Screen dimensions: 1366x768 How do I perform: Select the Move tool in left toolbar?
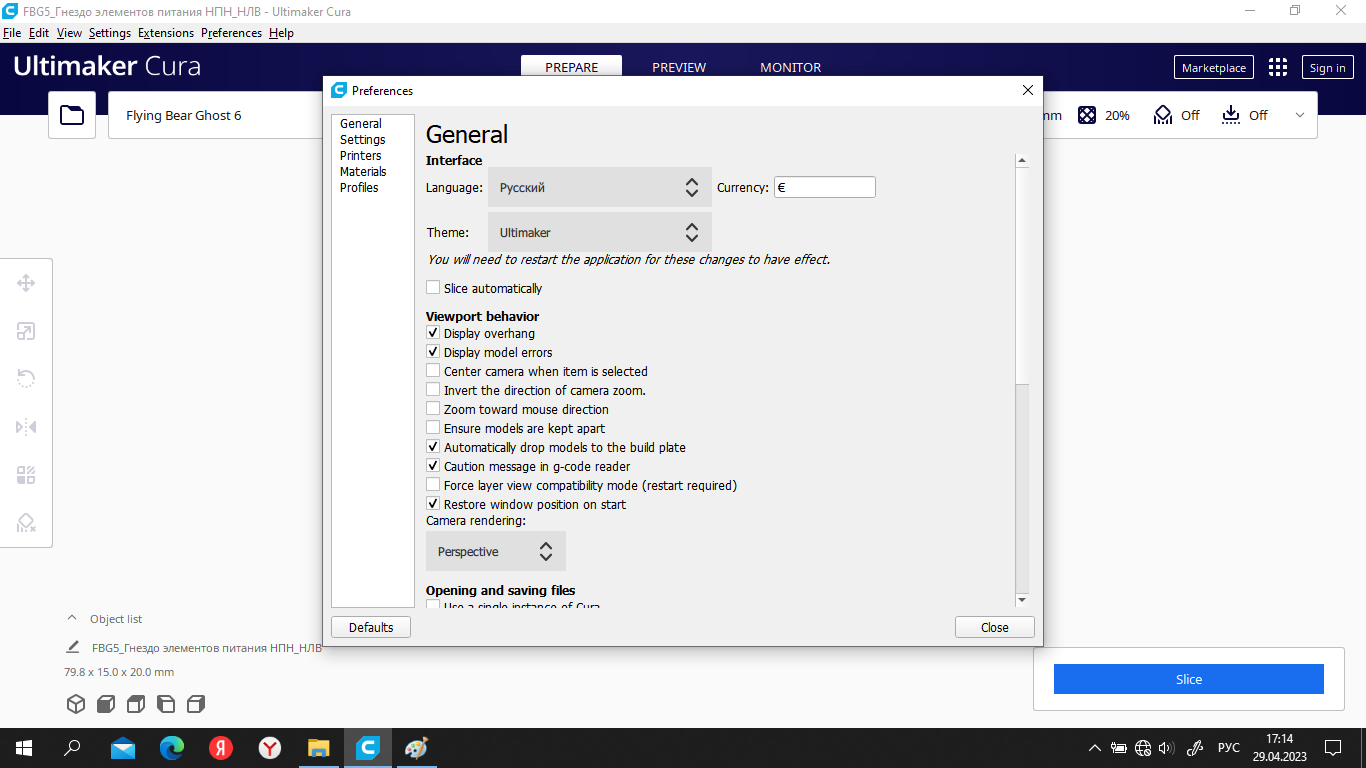pyautogui.click(x=26, y=283)
